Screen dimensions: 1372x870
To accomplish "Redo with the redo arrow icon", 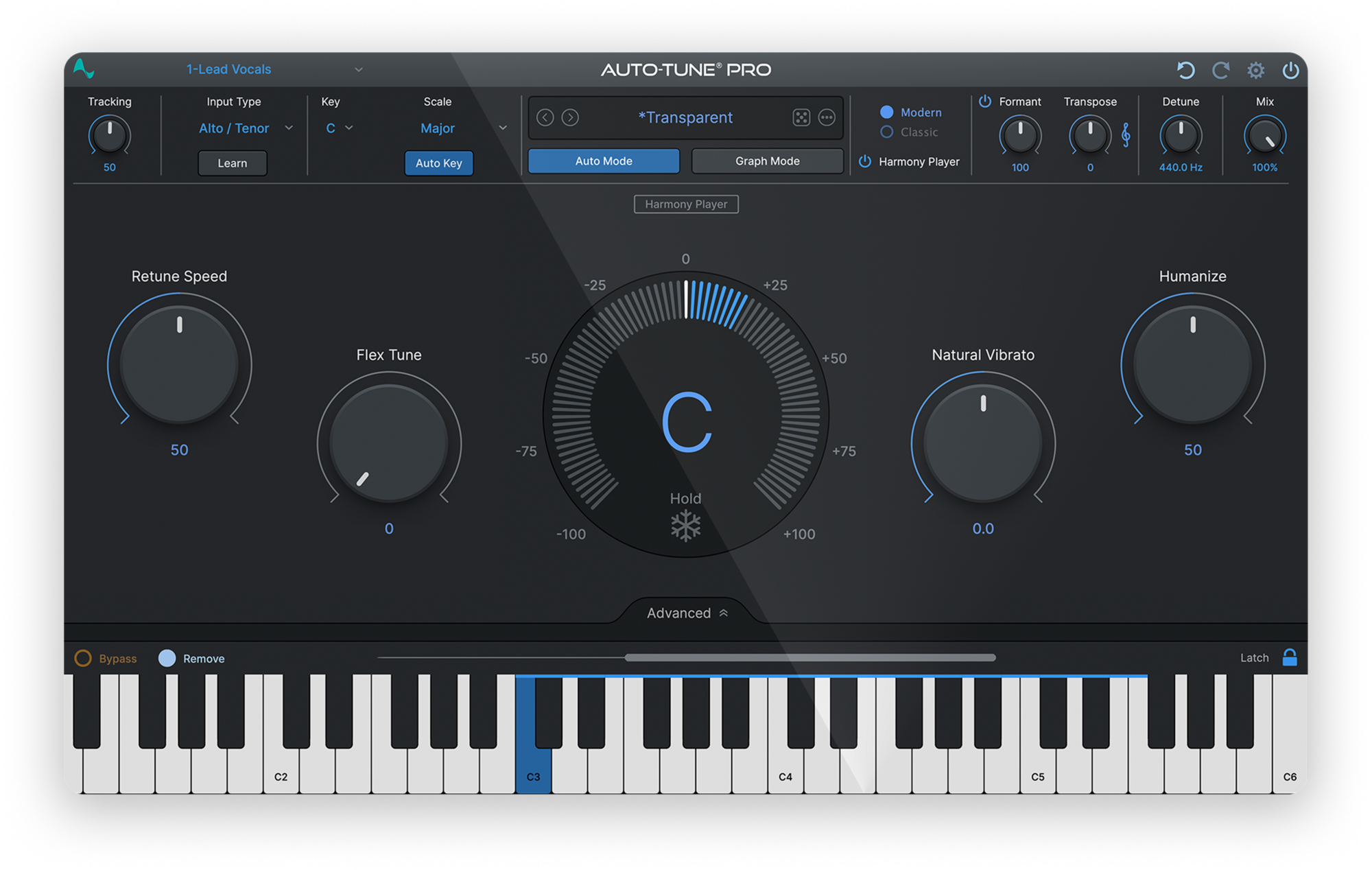I will [x=1220, y=70].
